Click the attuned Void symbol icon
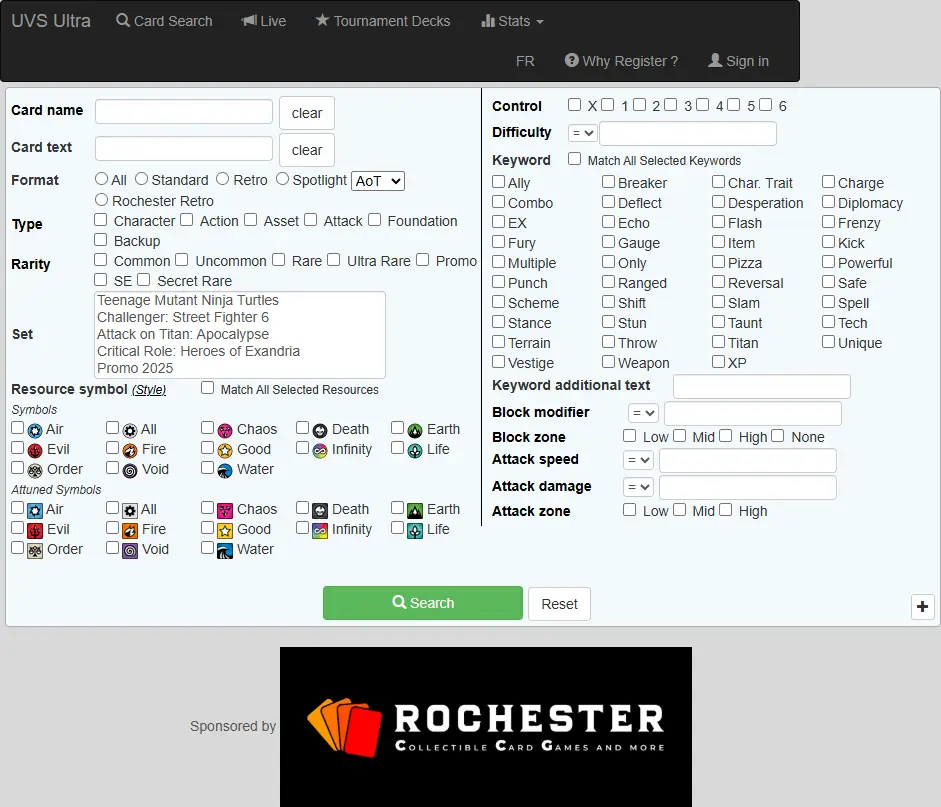This screenshot has width=941, height=807. point(130,550)
